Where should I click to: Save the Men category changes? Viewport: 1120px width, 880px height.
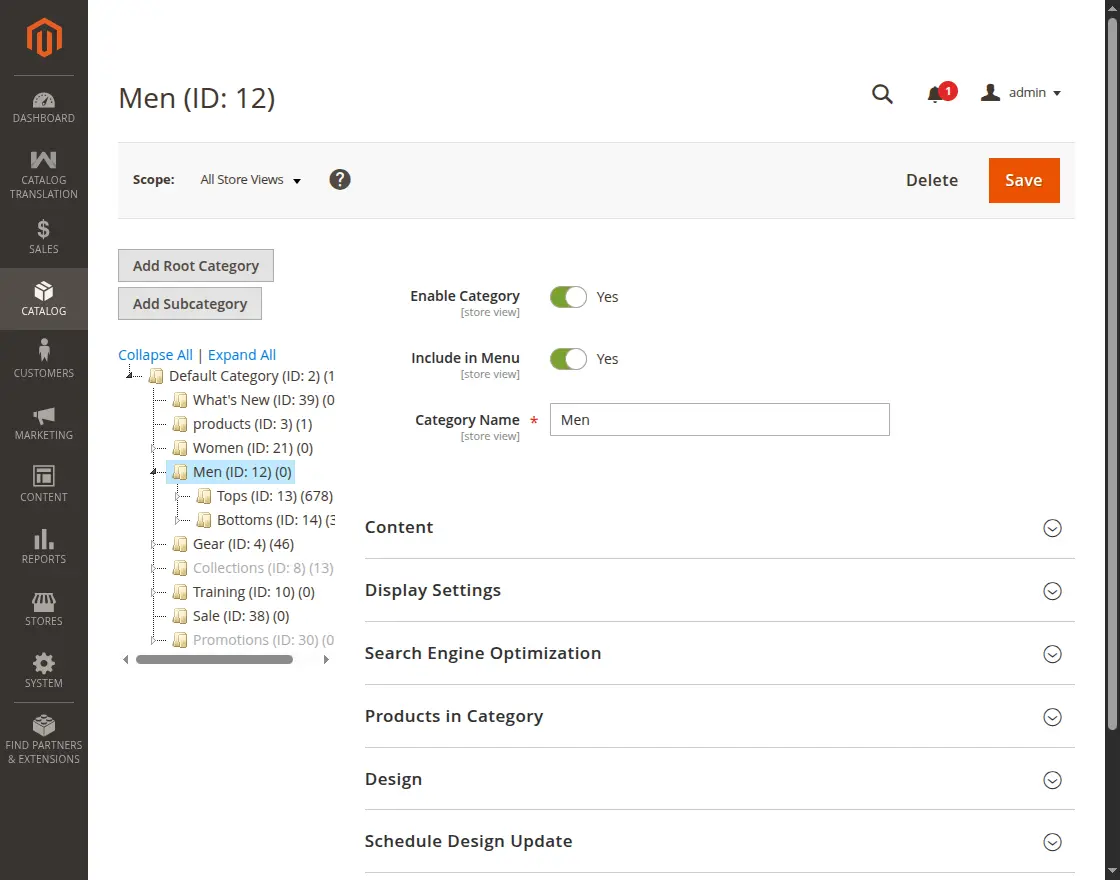tap(1023, 180)
